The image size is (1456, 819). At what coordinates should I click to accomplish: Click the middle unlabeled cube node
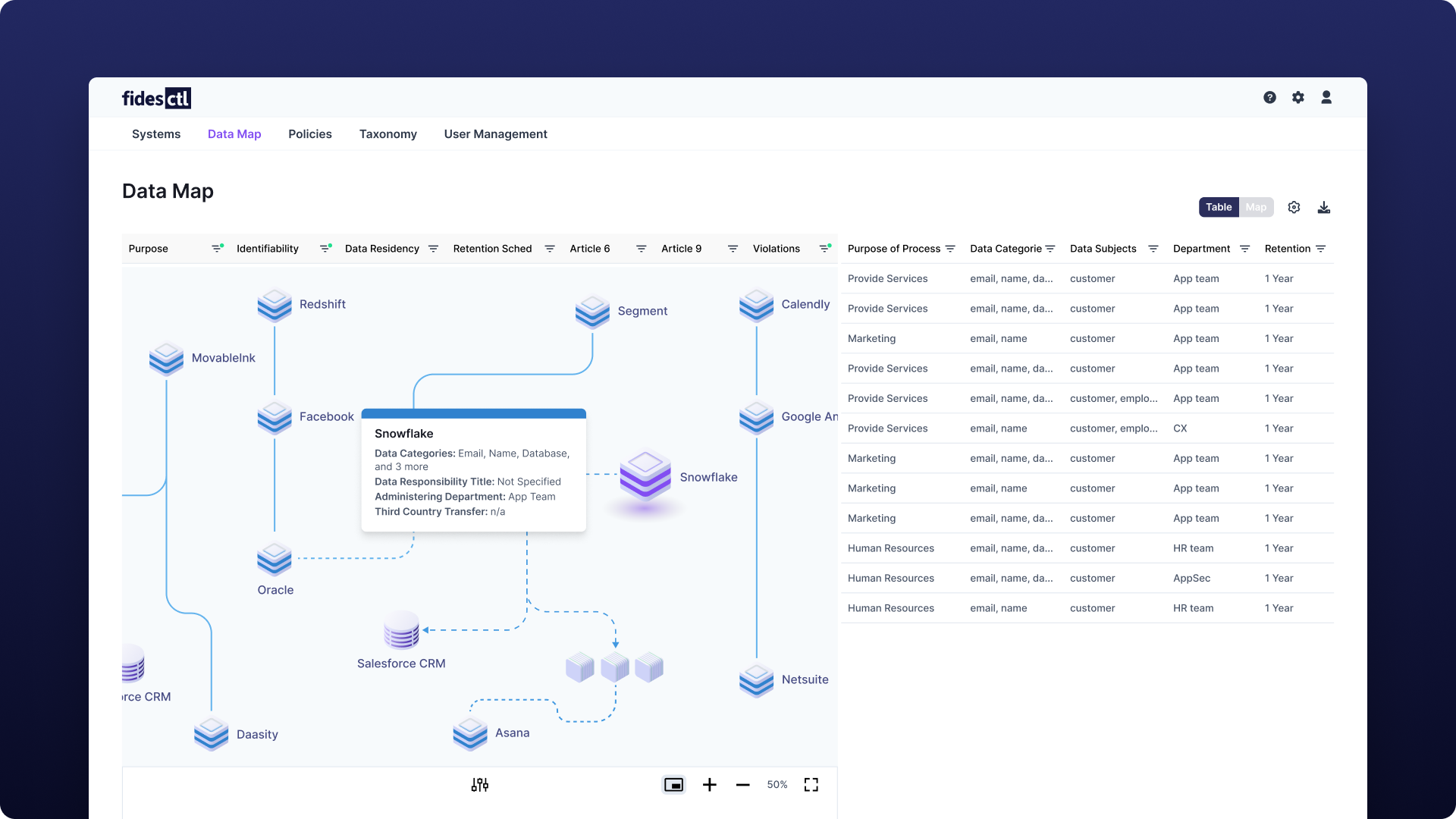615,667
